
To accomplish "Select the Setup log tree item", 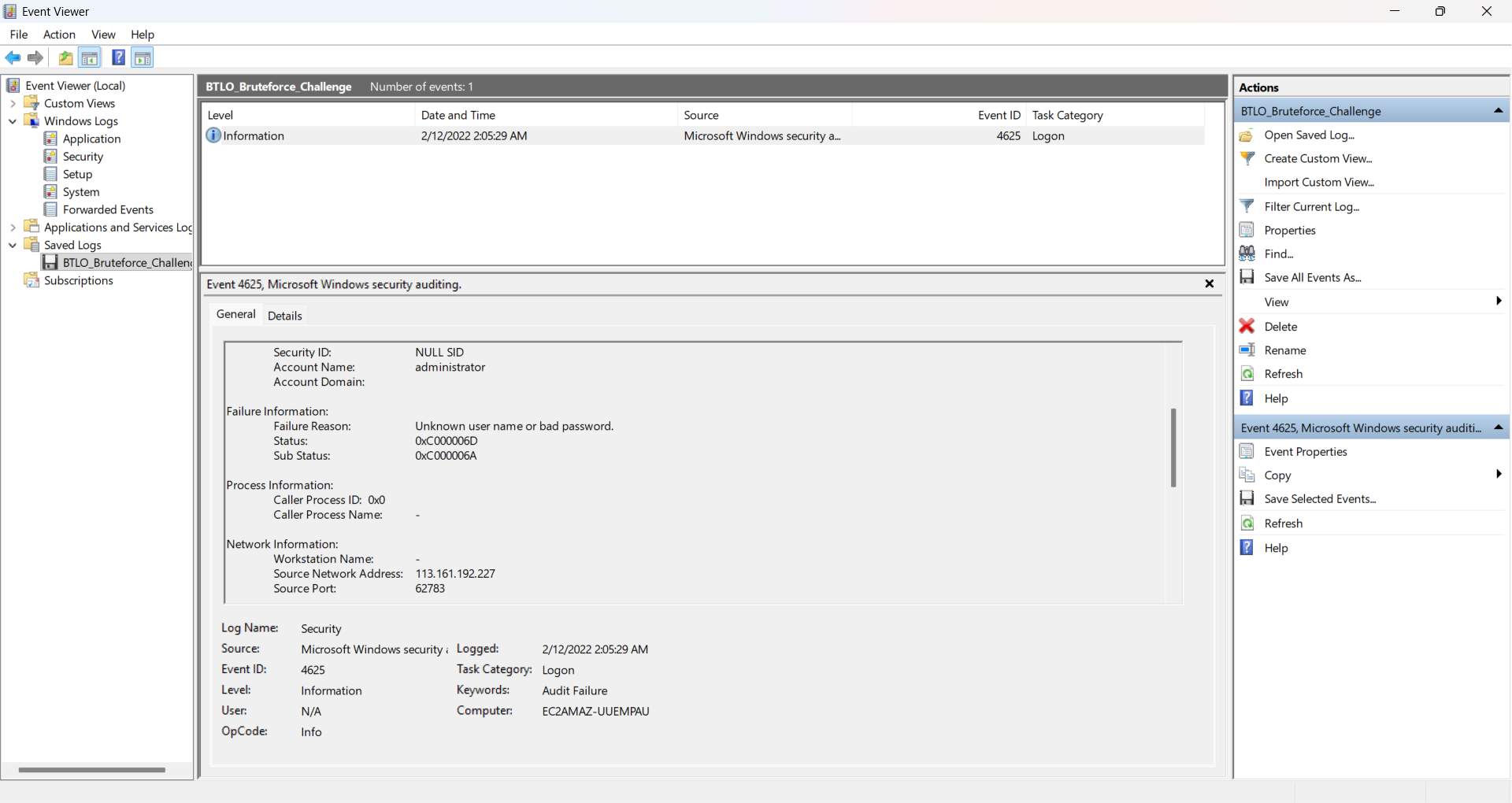I will (x=77, y=174).
